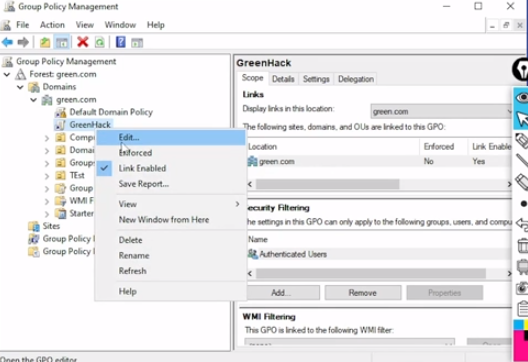Choose Save Report... from context menu
The width and height of the screenshot is (528, 362).
tap(171, 184)
